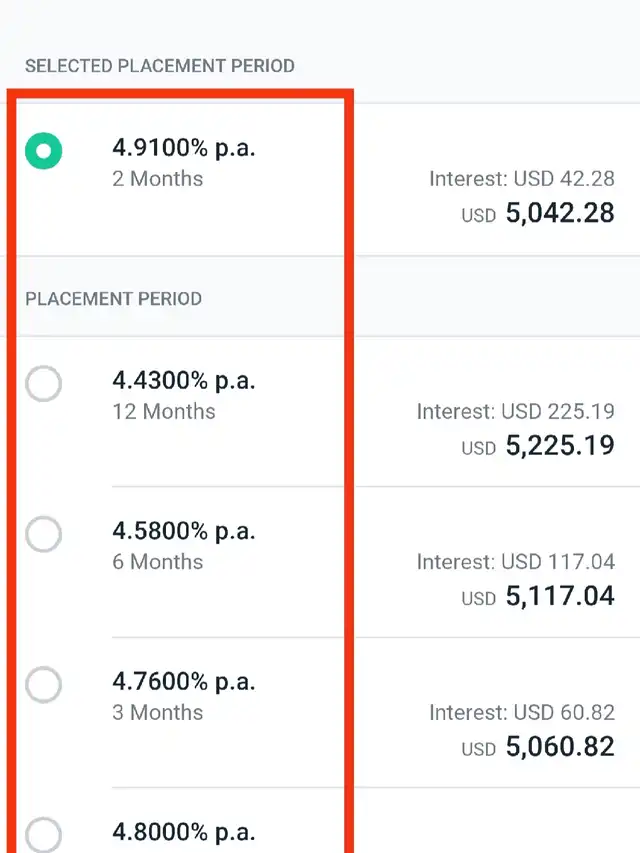Tap the 4.9100% p.a. rate text
This screenshot has height=853, width=640.
coord(184,148)
